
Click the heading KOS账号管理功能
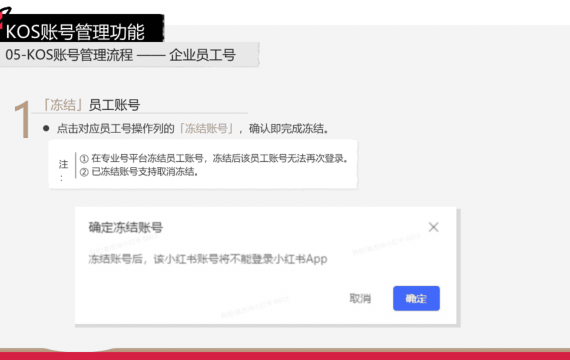[x=75, y=32]
